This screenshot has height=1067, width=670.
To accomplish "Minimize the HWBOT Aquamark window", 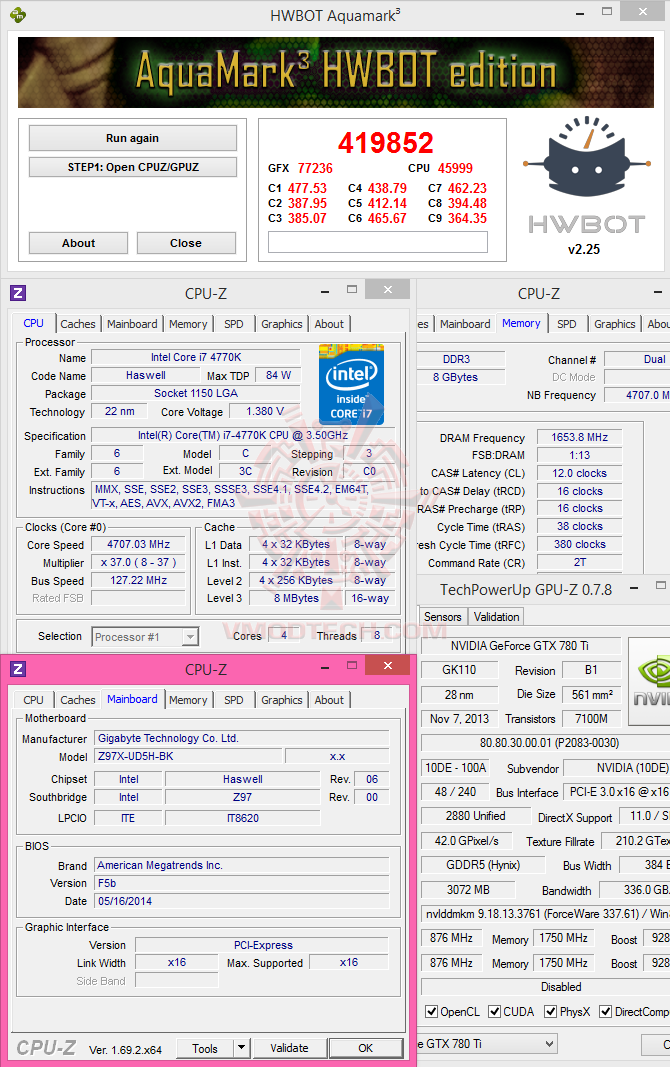I will click(580, 14).
